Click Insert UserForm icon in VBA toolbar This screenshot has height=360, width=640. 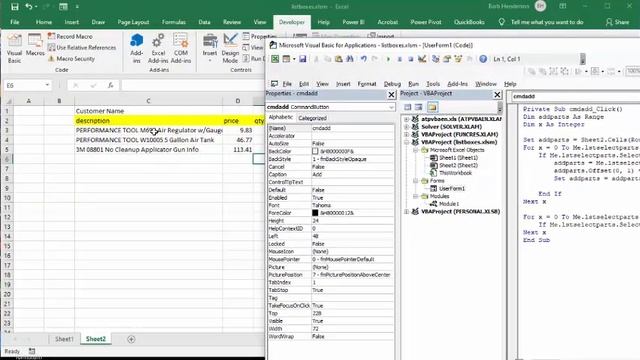[x=286, y=59]
